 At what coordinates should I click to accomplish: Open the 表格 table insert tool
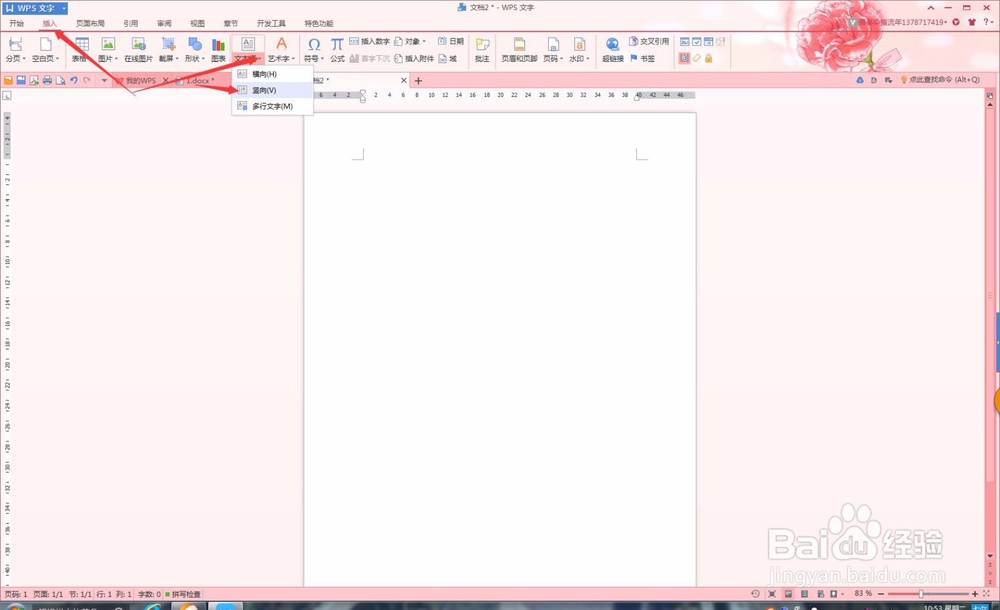pyautogui.click(x=80, y=49)
